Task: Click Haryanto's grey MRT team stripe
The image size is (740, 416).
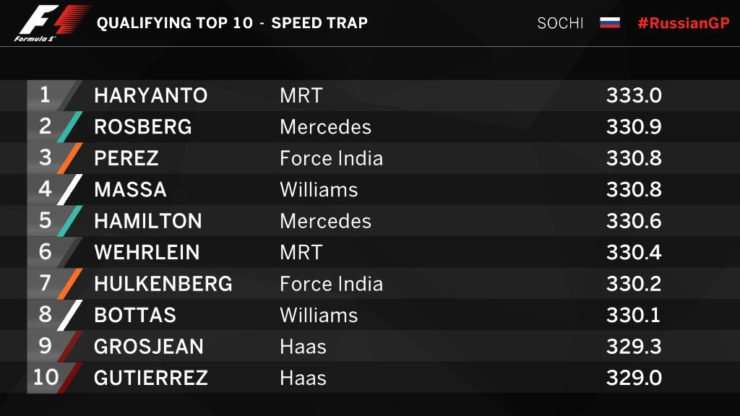Action: [70, 95]
